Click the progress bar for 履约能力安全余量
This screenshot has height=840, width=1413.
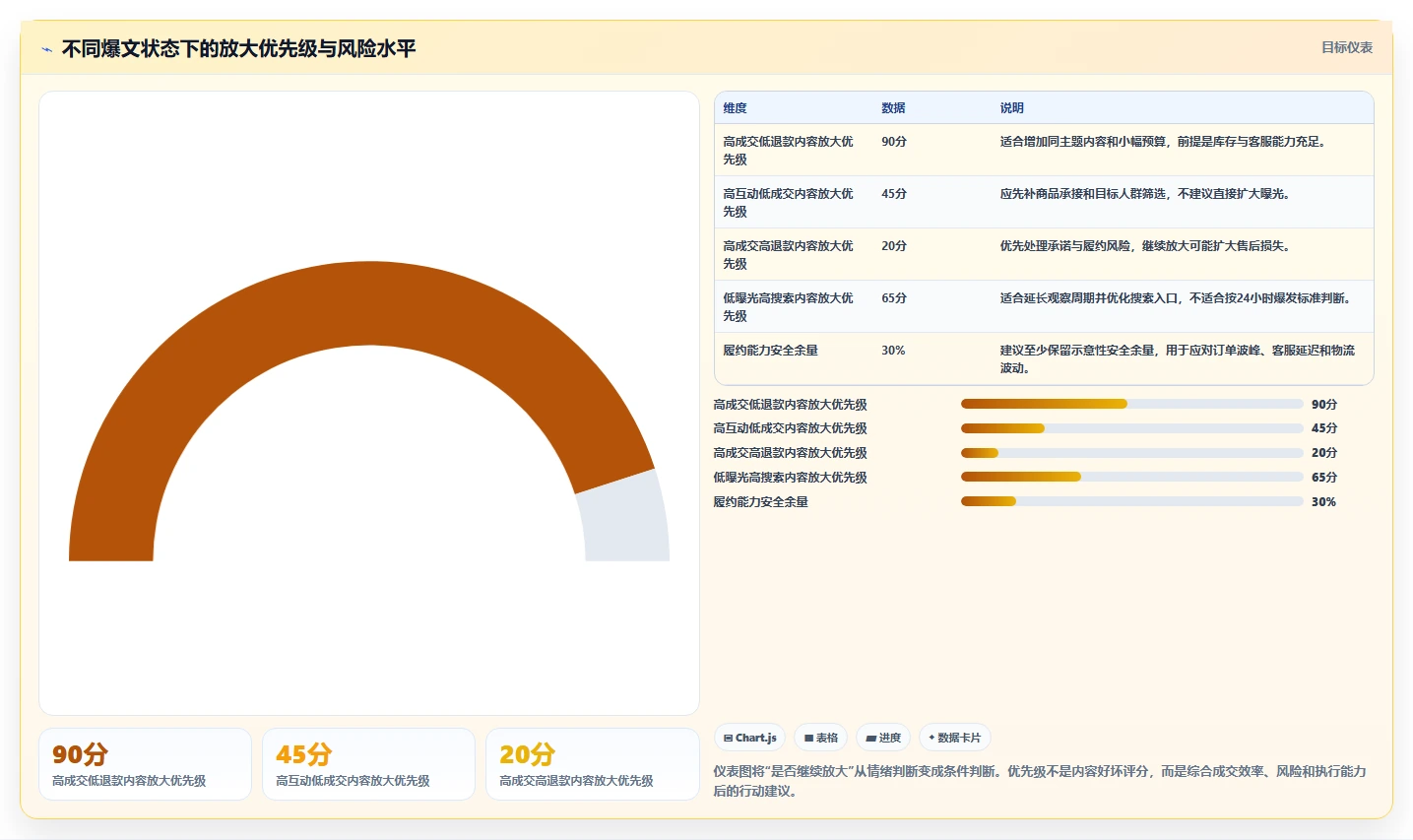(x=1131, y=501)
